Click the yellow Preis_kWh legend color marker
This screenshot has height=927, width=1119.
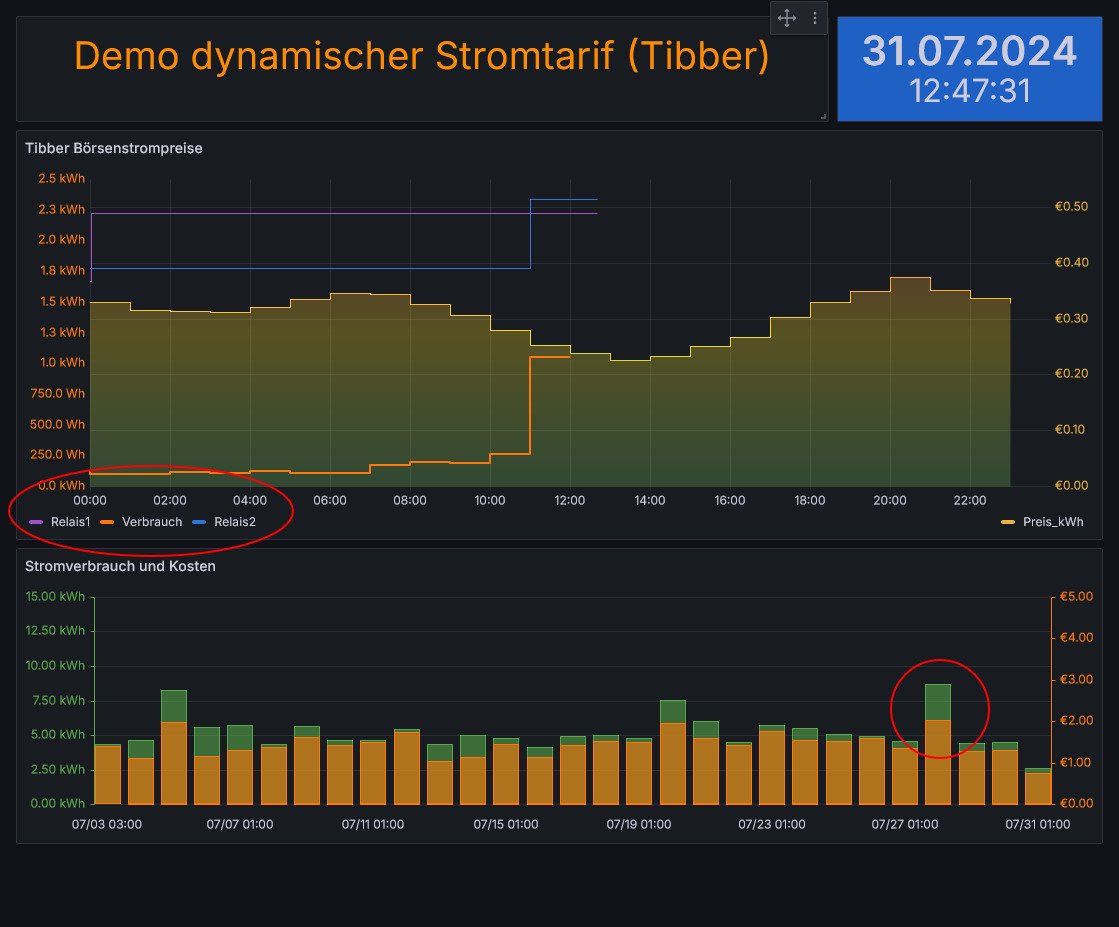point(1007,522)
